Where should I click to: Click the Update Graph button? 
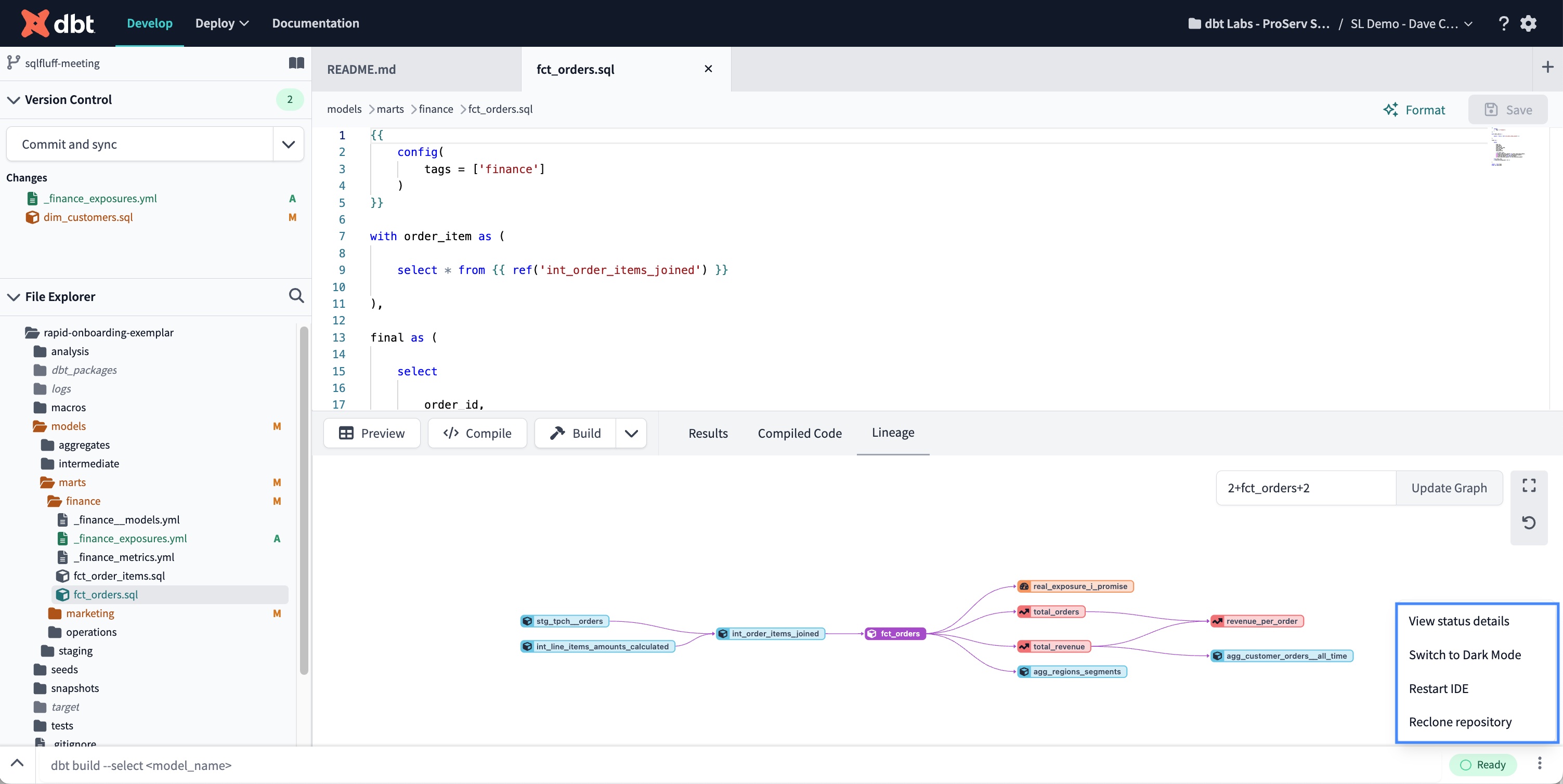coord(1449,487)
